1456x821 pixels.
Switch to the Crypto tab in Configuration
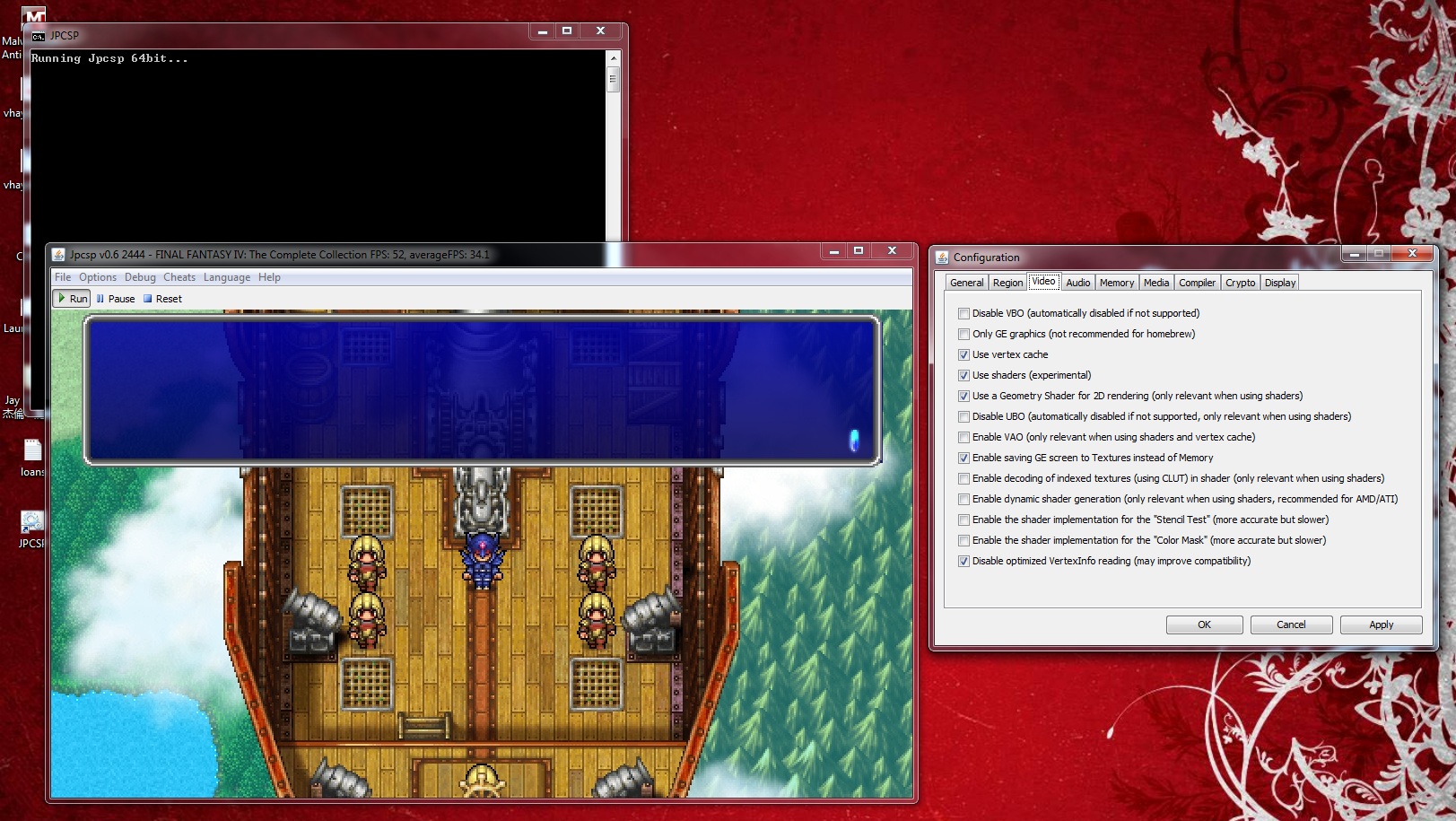(x=1241, y=283)
